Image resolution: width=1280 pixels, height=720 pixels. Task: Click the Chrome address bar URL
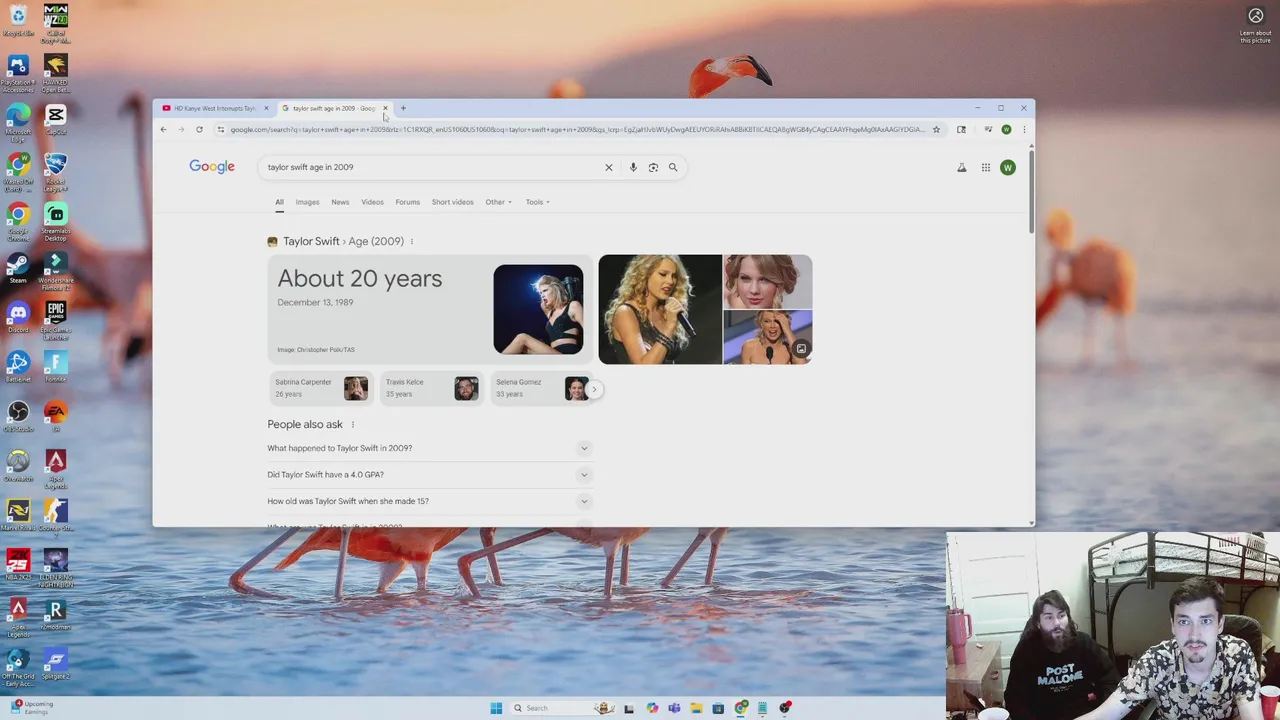click(577, 129)
